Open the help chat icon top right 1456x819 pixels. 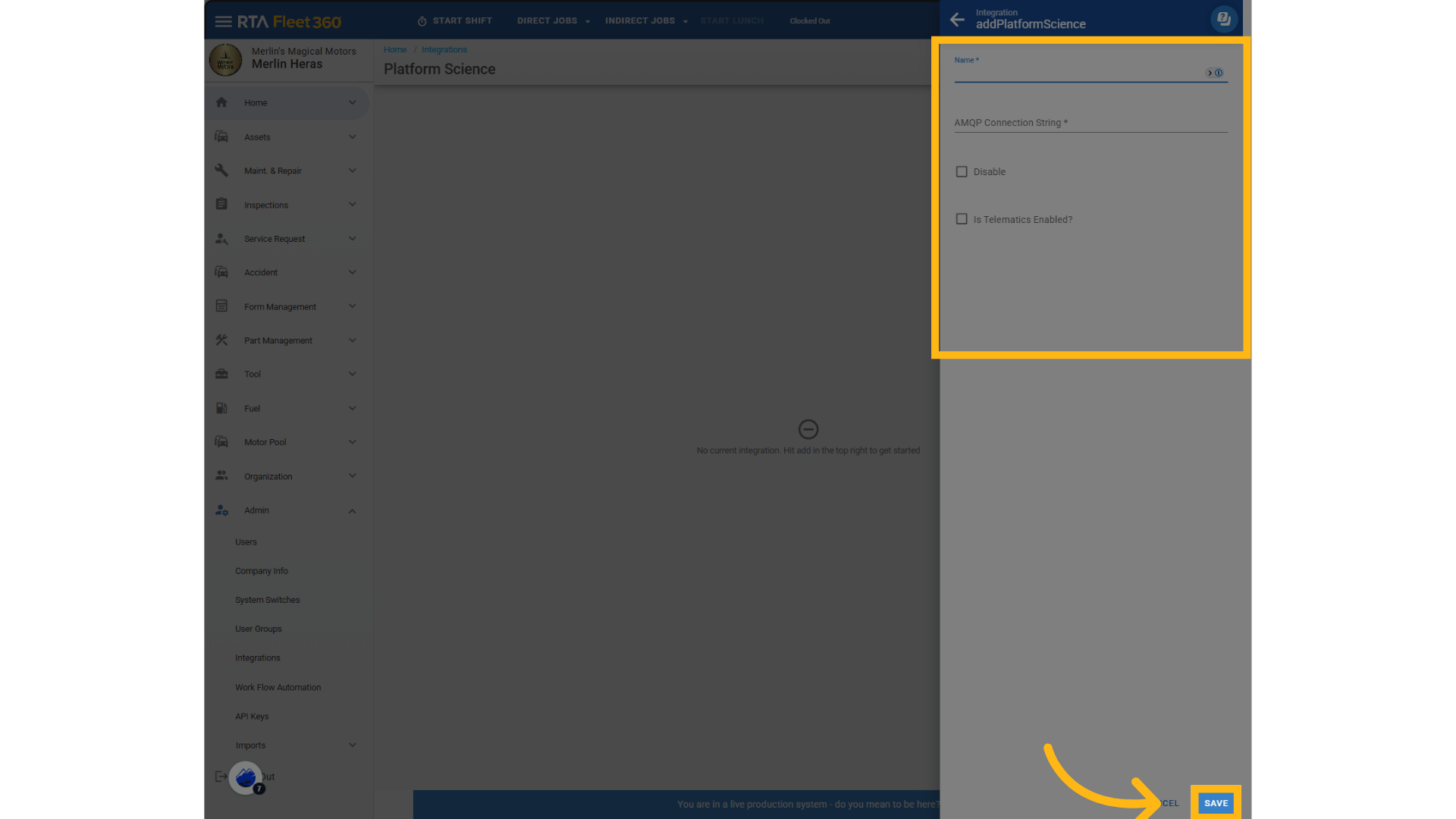click(1223, 19)
